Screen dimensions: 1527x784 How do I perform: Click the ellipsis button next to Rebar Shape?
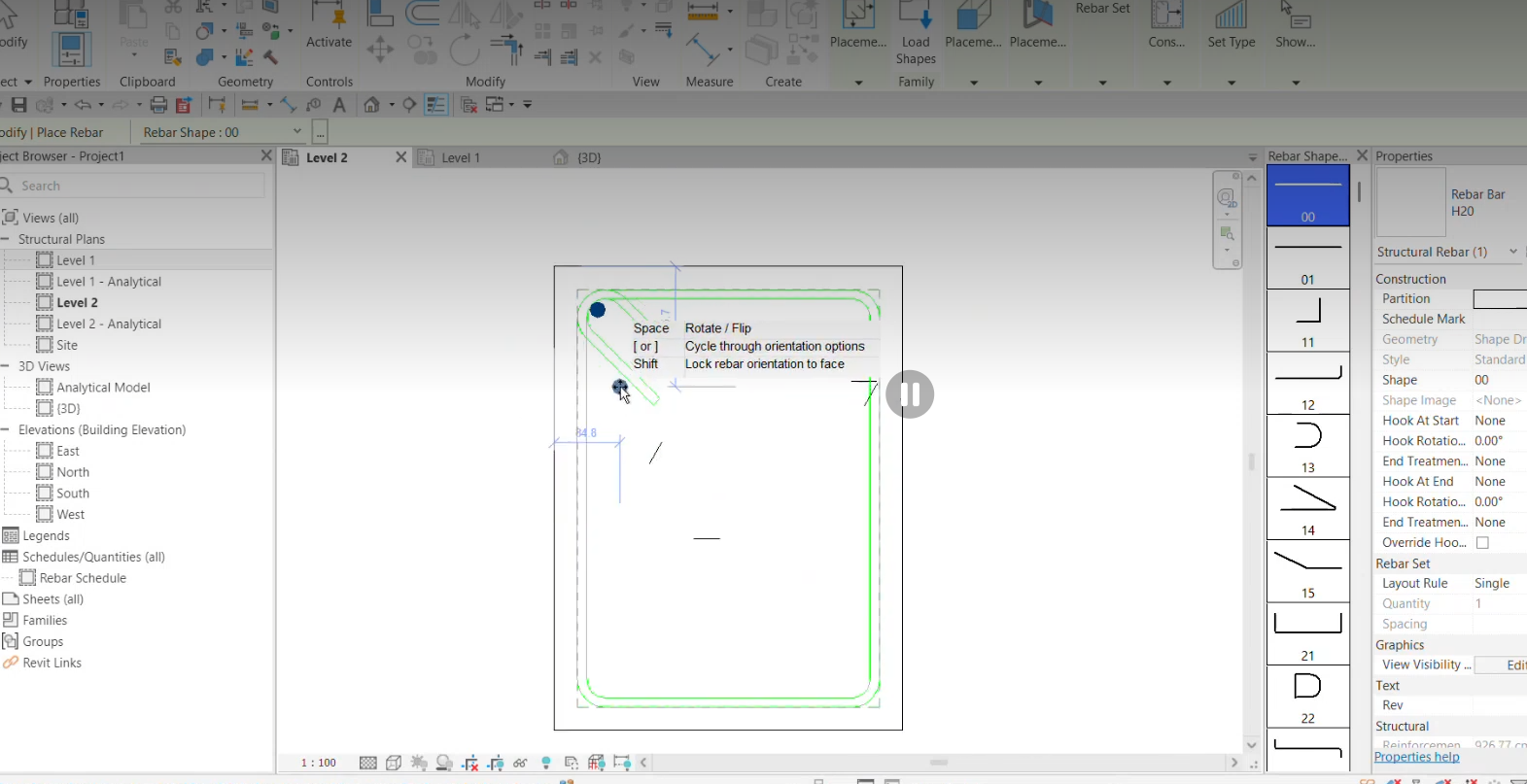tap(320, 132)
